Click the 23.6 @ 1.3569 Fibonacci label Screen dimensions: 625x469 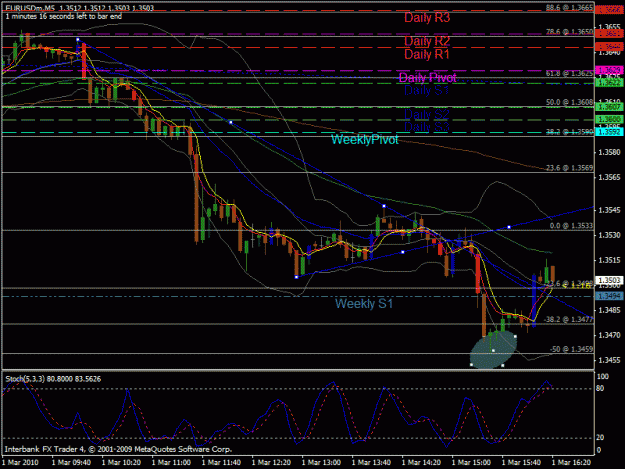(x=569, y=168)
